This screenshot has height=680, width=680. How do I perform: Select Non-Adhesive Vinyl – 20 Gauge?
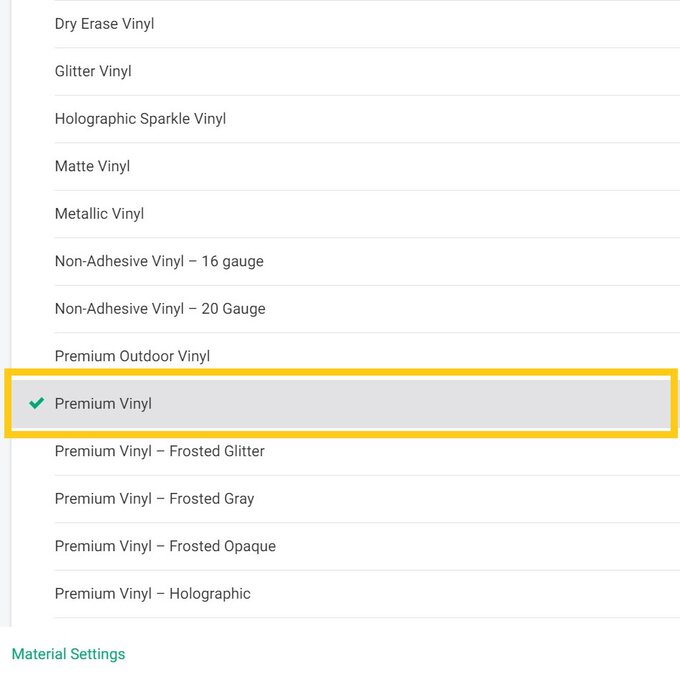coord(160,309)
